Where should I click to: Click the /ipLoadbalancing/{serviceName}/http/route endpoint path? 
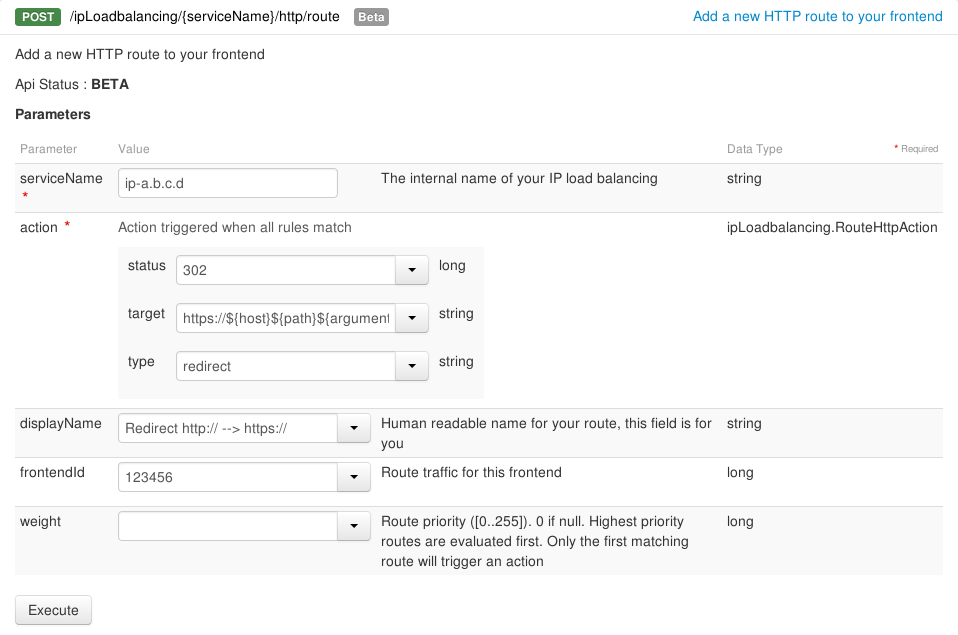click(205, 17)
